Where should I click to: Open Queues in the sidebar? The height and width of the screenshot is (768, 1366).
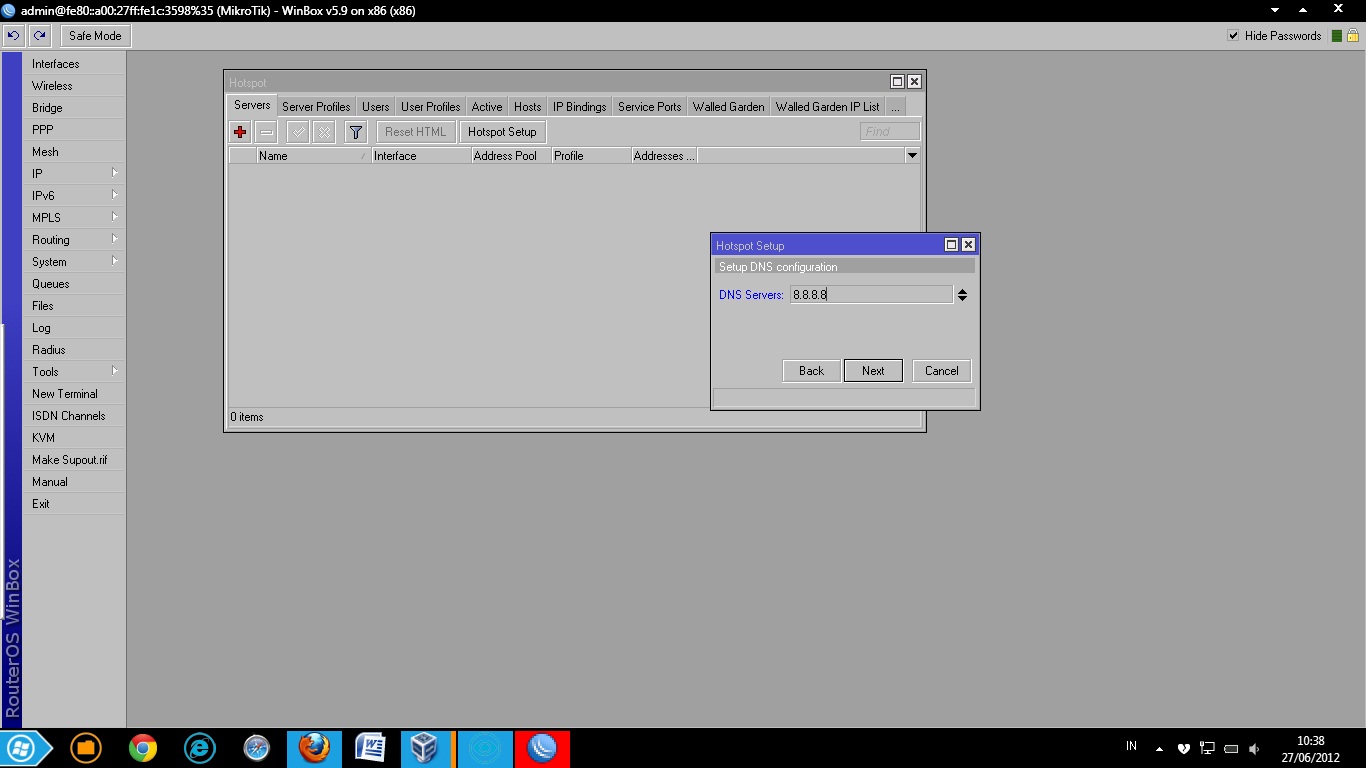75,284
